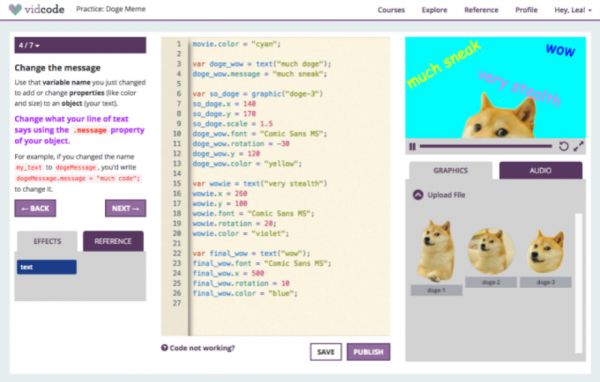The width and height of the screenshot is (600, 382).
Task: Open the Explore page
Action: pyautogui.click(x=434, y=10)
